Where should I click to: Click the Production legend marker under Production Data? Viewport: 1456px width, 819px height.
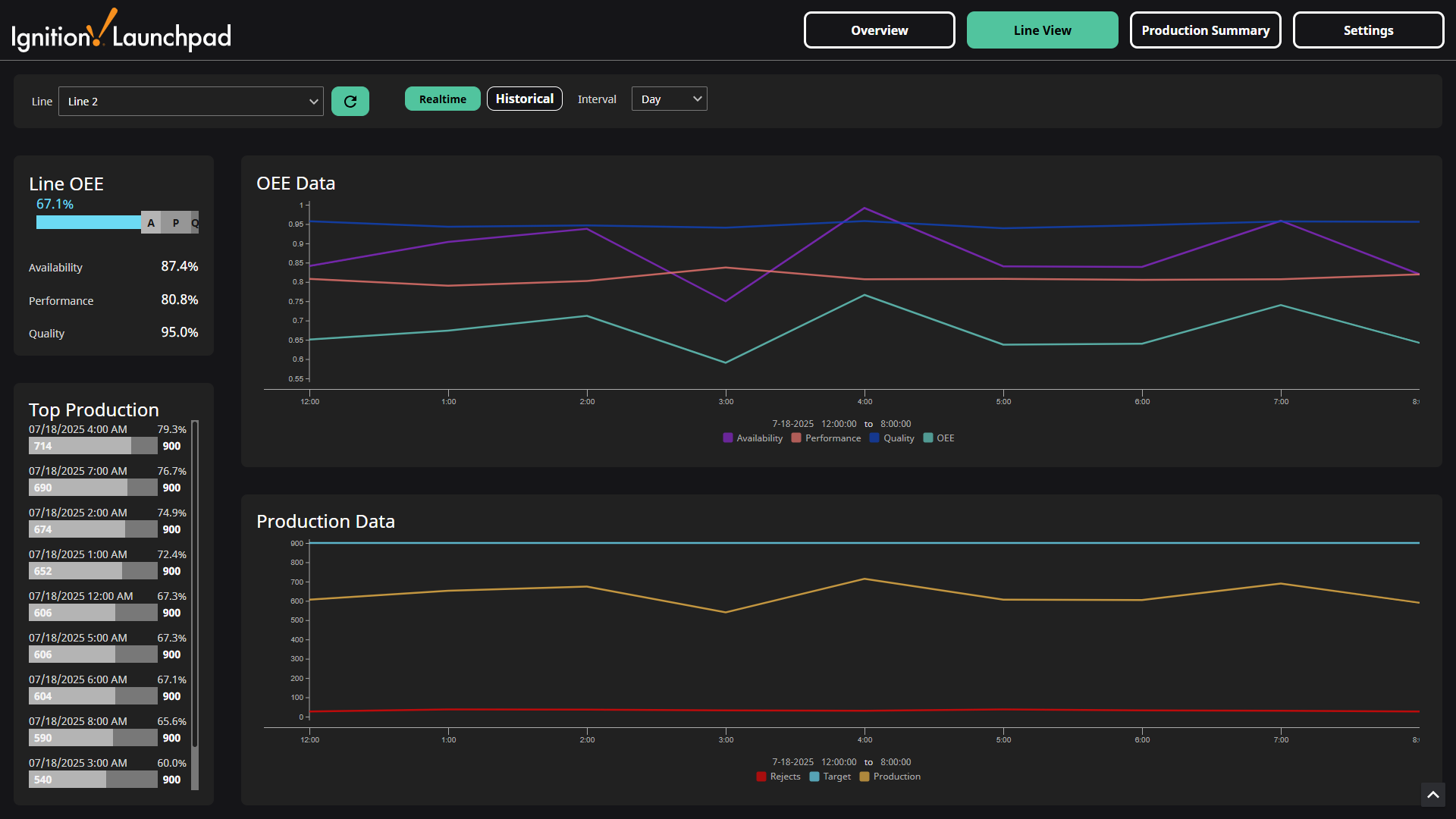click(864, 777)
